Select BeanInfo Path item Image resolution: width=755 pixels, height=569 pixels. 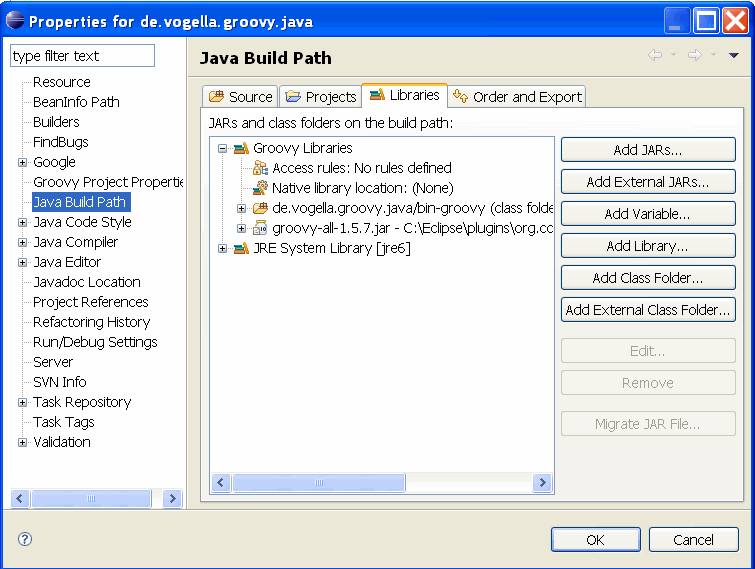(76, 102)
